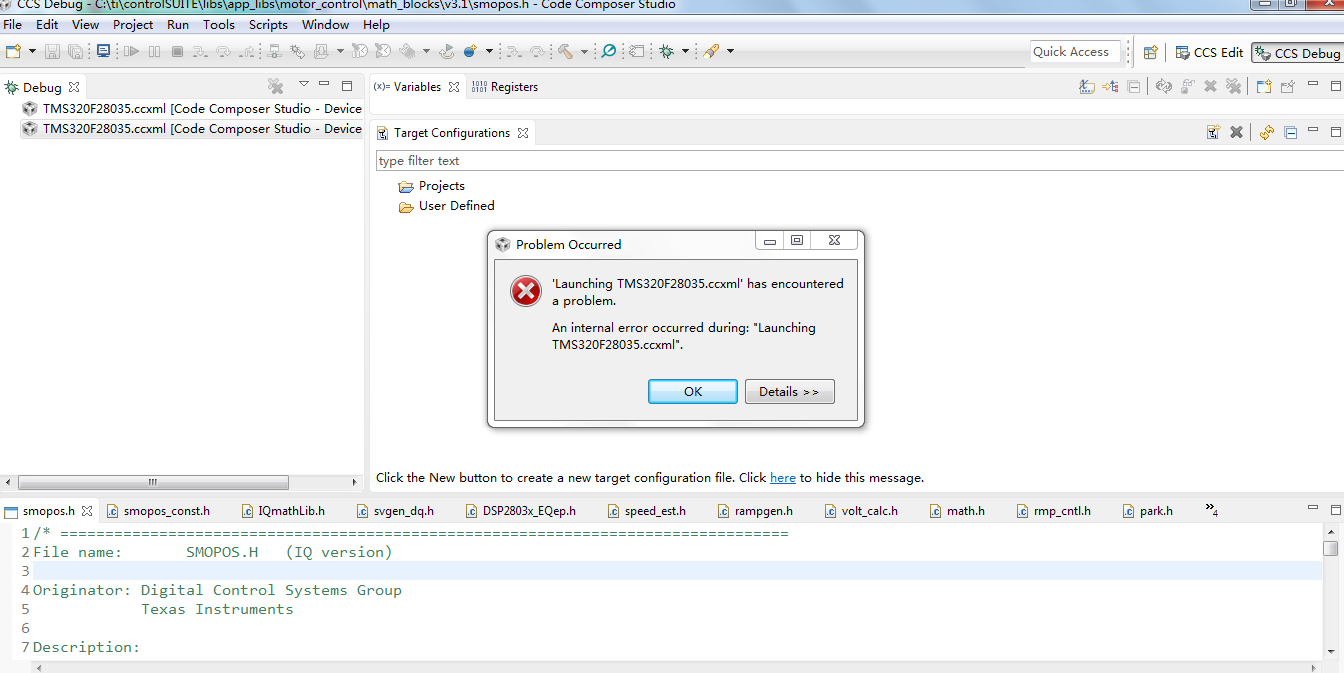The width and height of the screenshot is (1344, 673).
Task: Switch to the CCS Edit perspective
Action: pyautogui.click(x=1208, y=52)
